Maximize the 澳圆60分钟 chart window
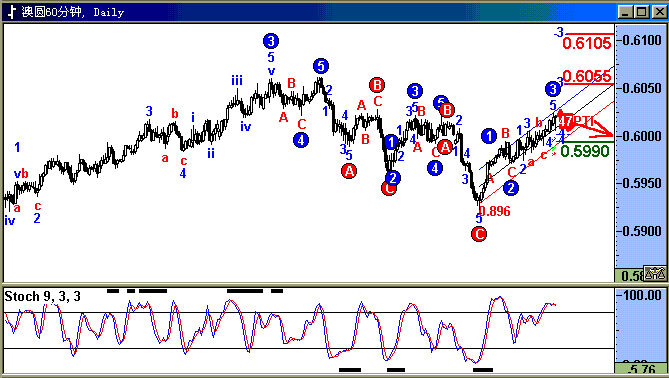 [x=641, y=12]
